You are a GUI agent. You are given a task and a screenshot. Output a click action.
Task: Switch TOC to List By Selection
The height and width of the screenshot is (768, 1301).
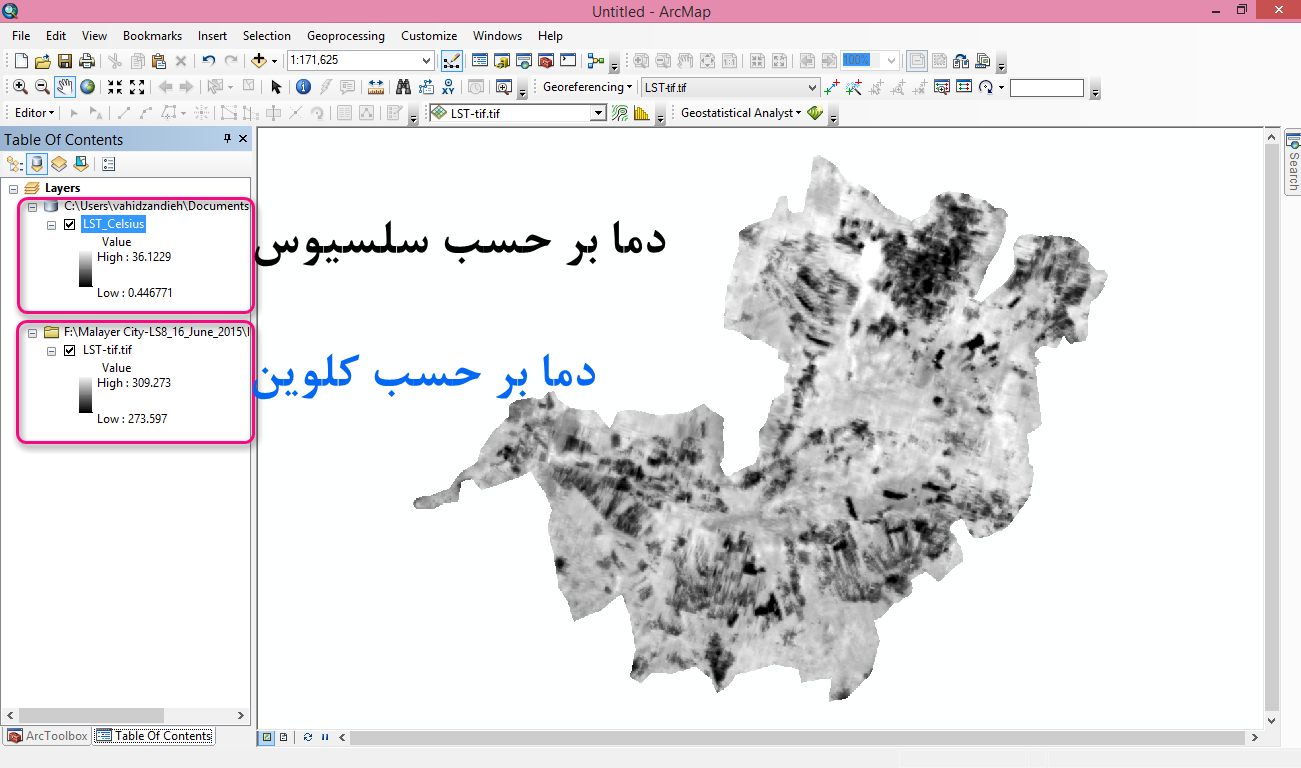coord(81,163)
